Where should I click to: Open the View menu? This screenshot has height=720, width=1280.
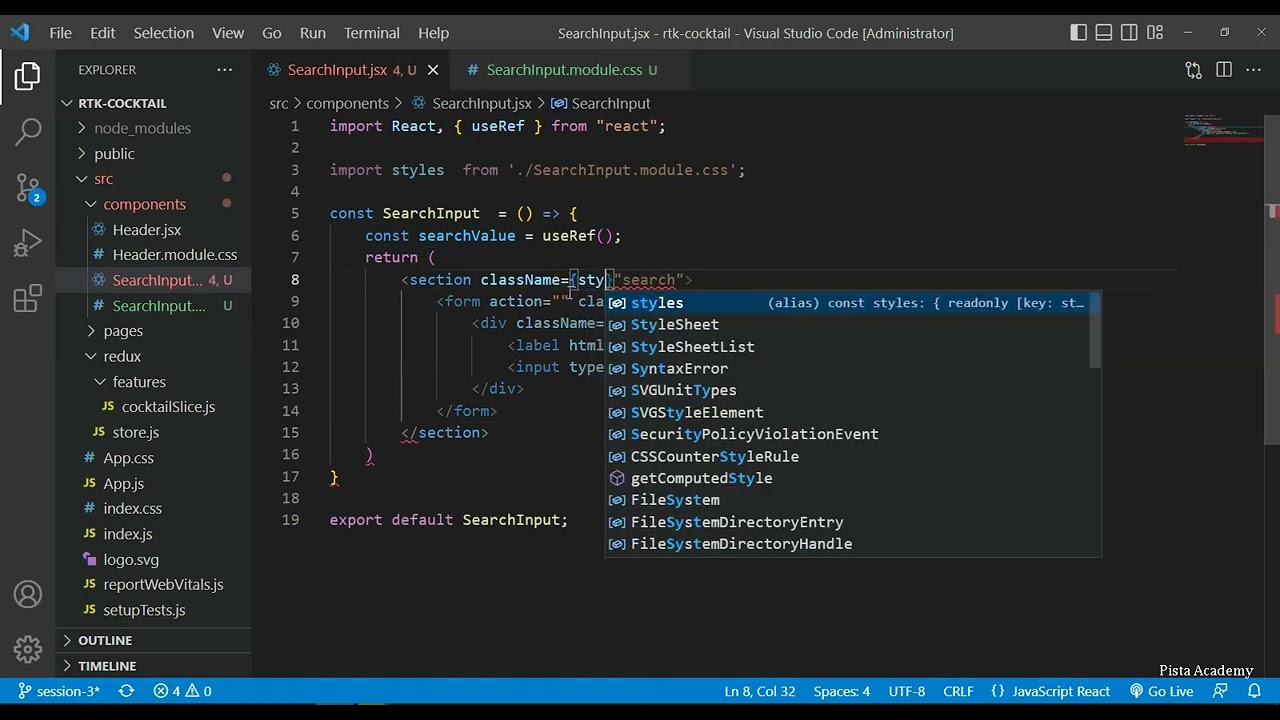(x=228, y=33)
